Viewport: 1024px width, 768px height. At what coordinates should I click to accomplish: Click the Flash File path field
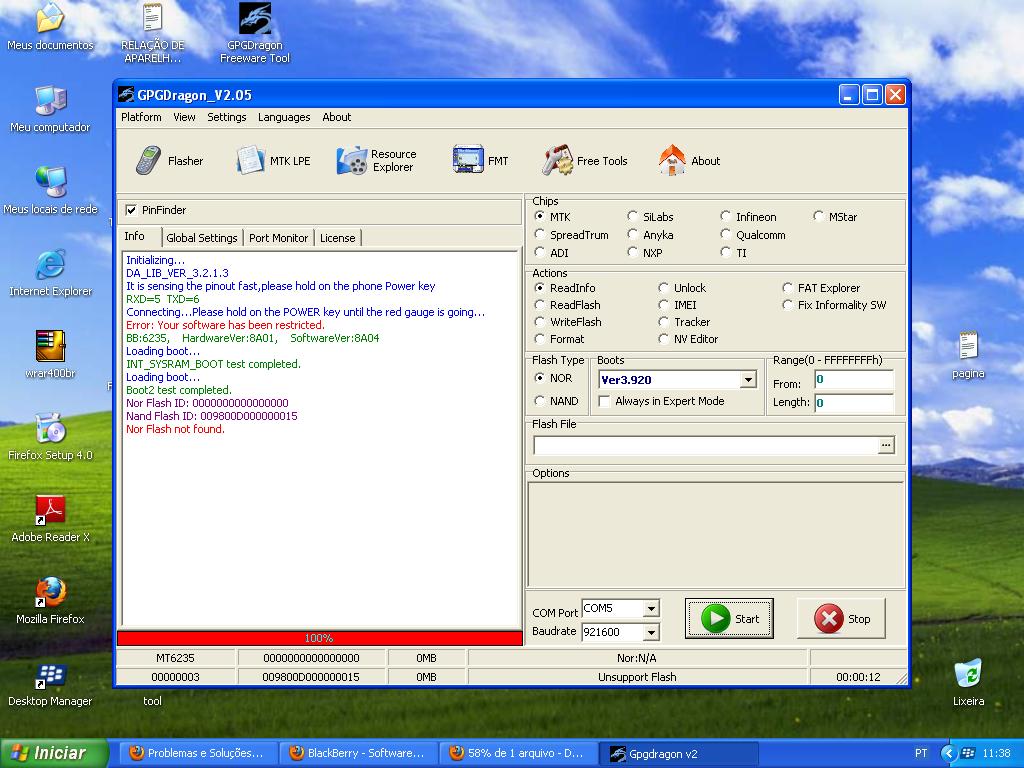[x=706, y=445]
